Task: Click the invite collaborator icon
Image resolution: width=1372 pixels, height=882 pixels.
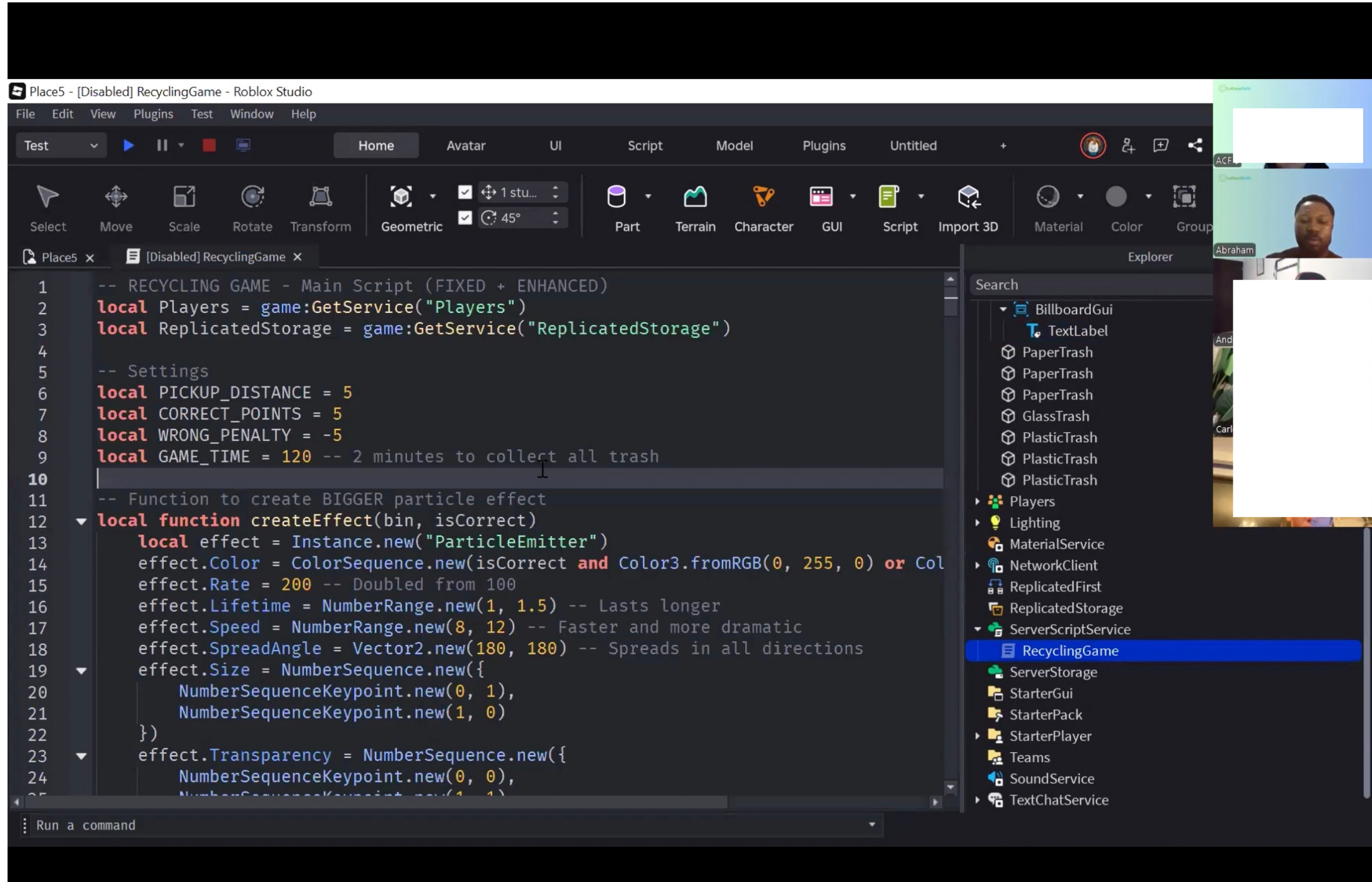Action: point(1128,145)
